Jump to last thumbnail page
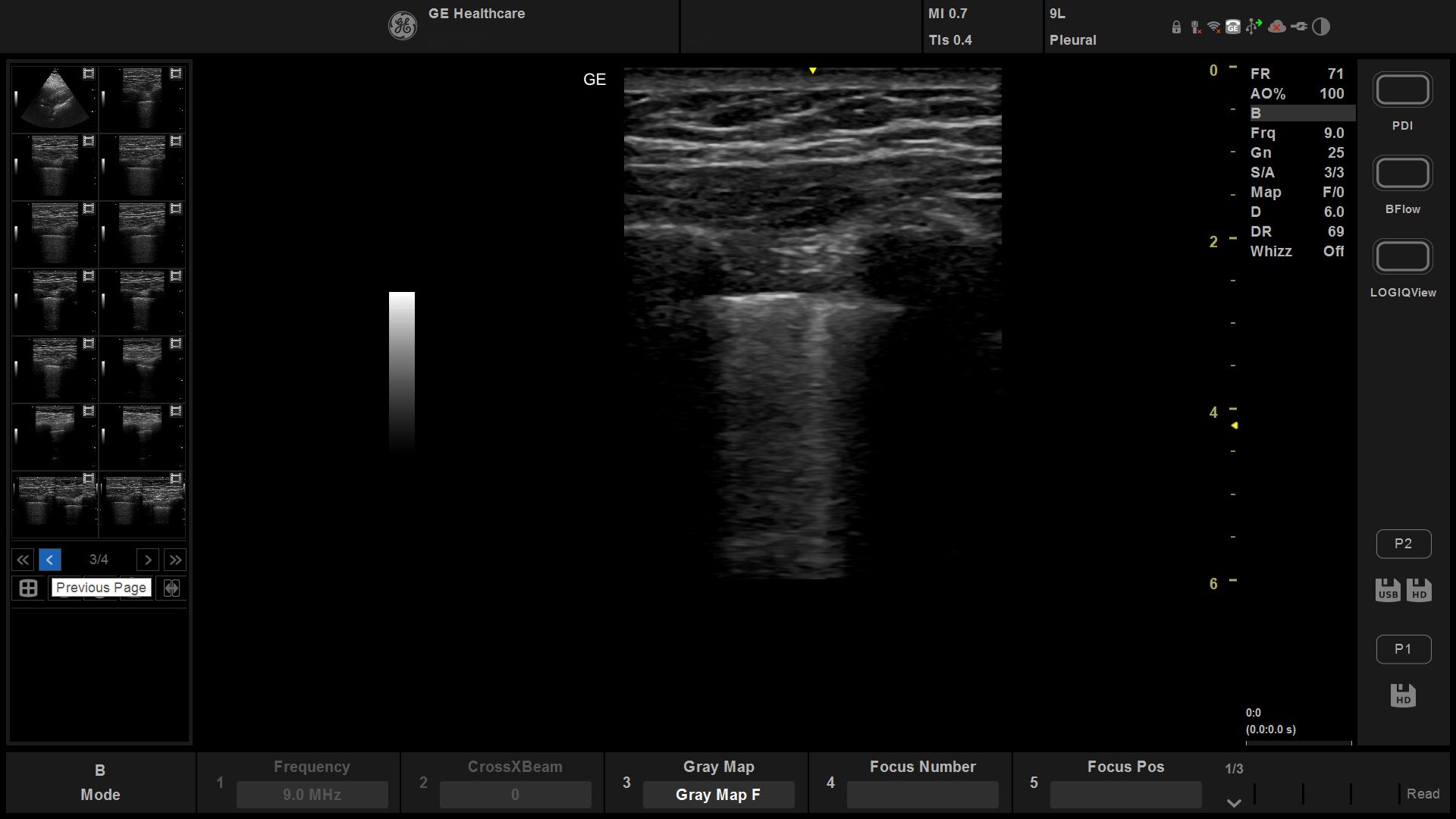 pos(175,560)
